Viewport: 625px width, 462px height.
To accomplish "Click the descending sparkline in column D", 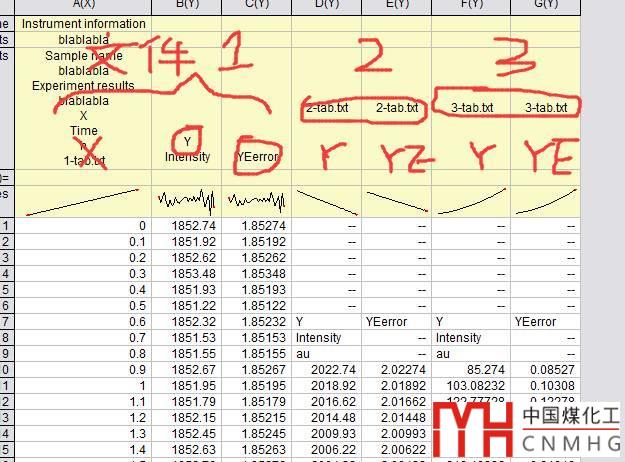I will 326,200.
